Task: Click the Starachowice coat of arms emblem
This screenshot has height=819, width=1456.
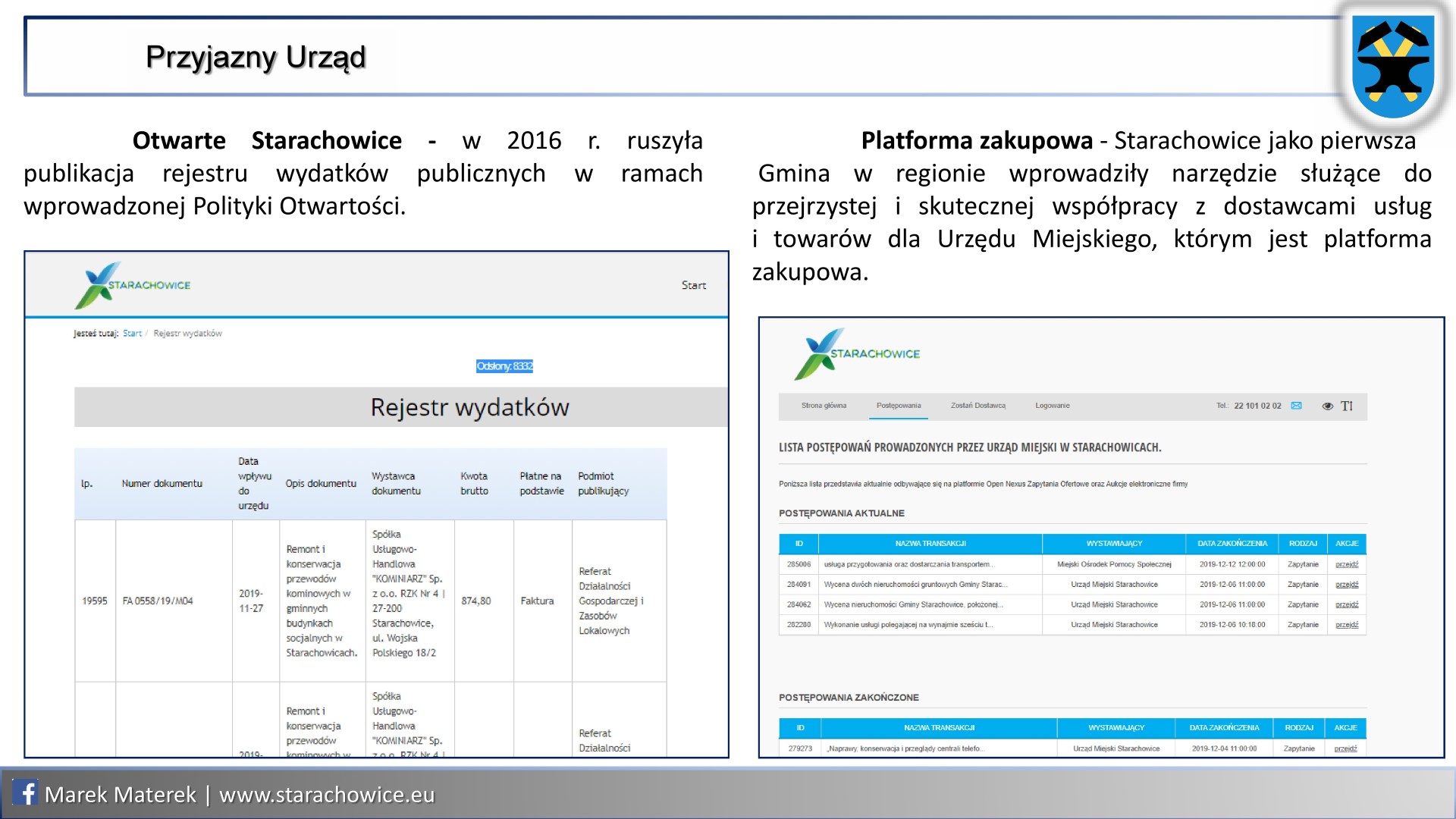Action: point(1394,66)
